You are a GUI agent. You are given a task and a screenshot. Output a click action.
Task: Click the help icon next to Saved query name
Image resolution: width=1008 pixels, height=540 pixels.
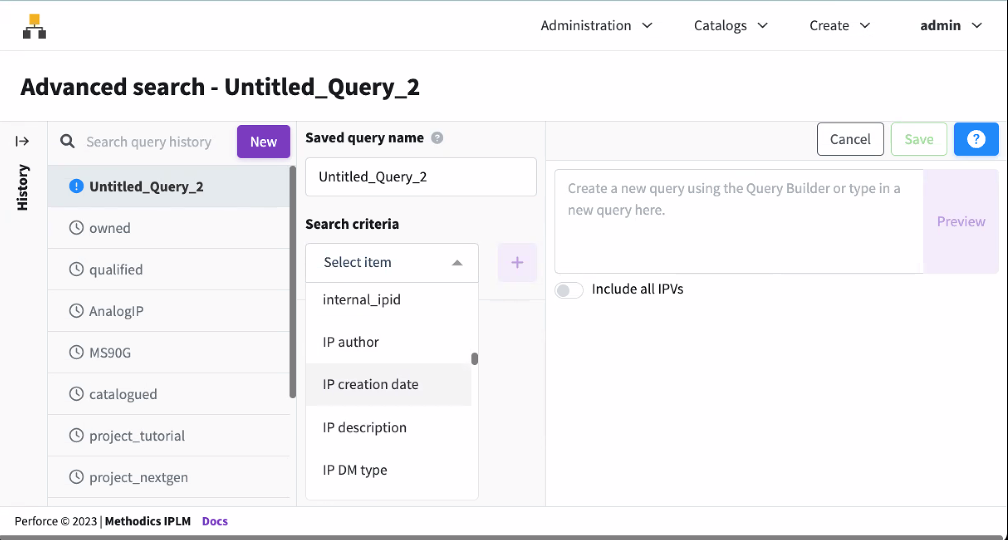[x=437, y=138]
